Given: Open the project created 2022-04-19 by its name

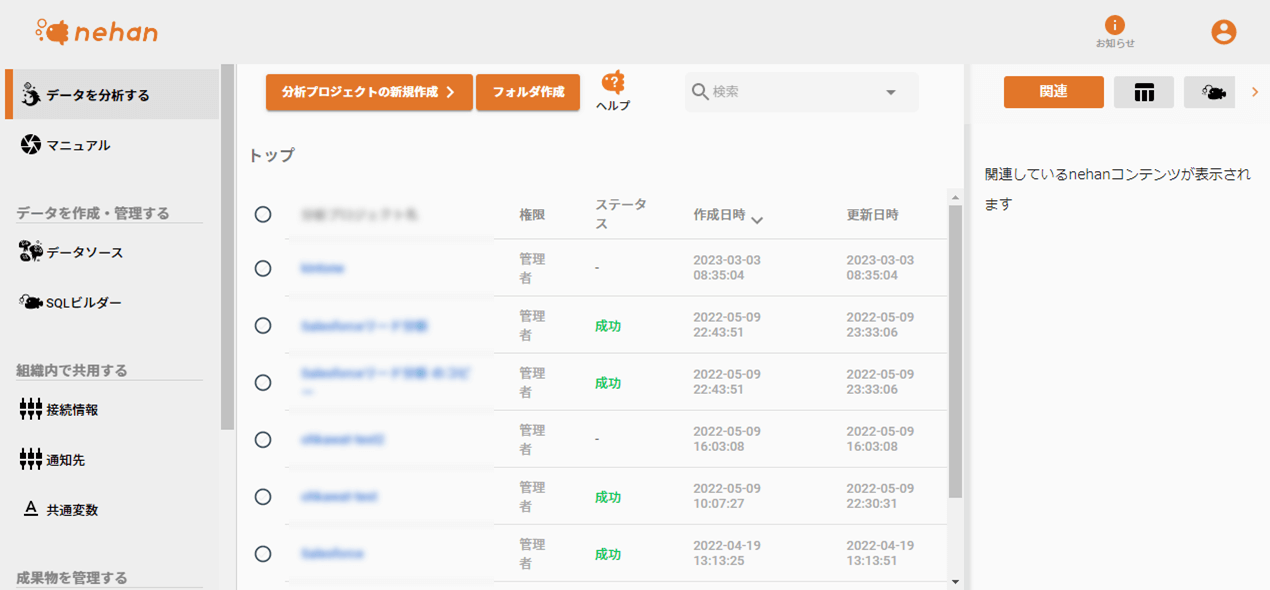Looking at the screenshot, I should (x=332, y=553).
